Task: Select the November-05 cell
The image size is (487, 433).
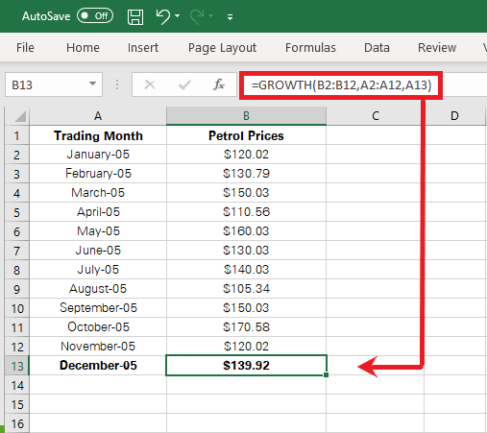Action: click(98, 346)
